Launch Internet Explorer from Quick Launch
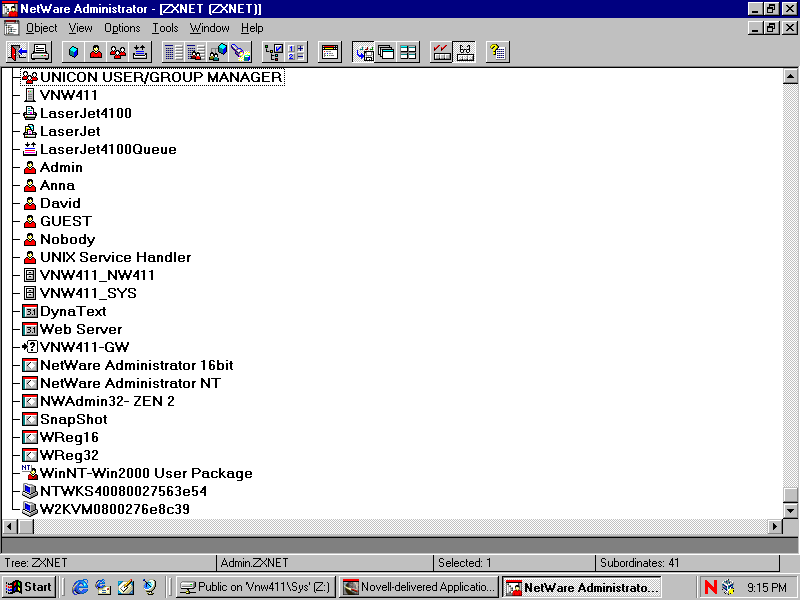Viewport: 800px width, 600px height. click(x=80, y=587)
